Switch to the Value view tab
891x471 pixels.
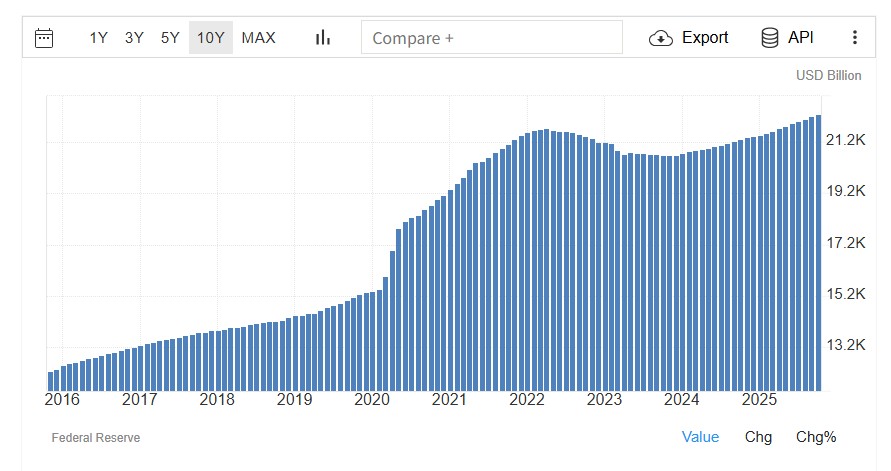click(x=700, y=437)
